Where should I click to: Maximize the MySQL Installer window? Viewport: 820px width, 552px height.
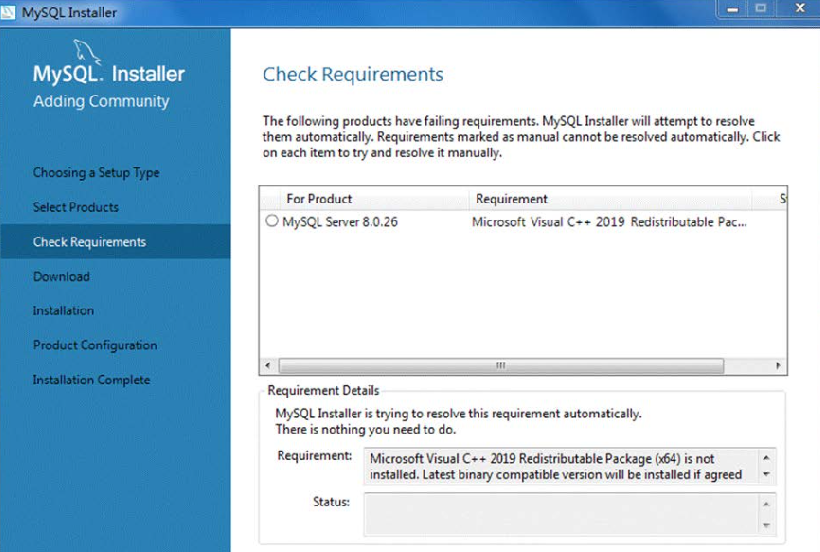tap(761, 9)
